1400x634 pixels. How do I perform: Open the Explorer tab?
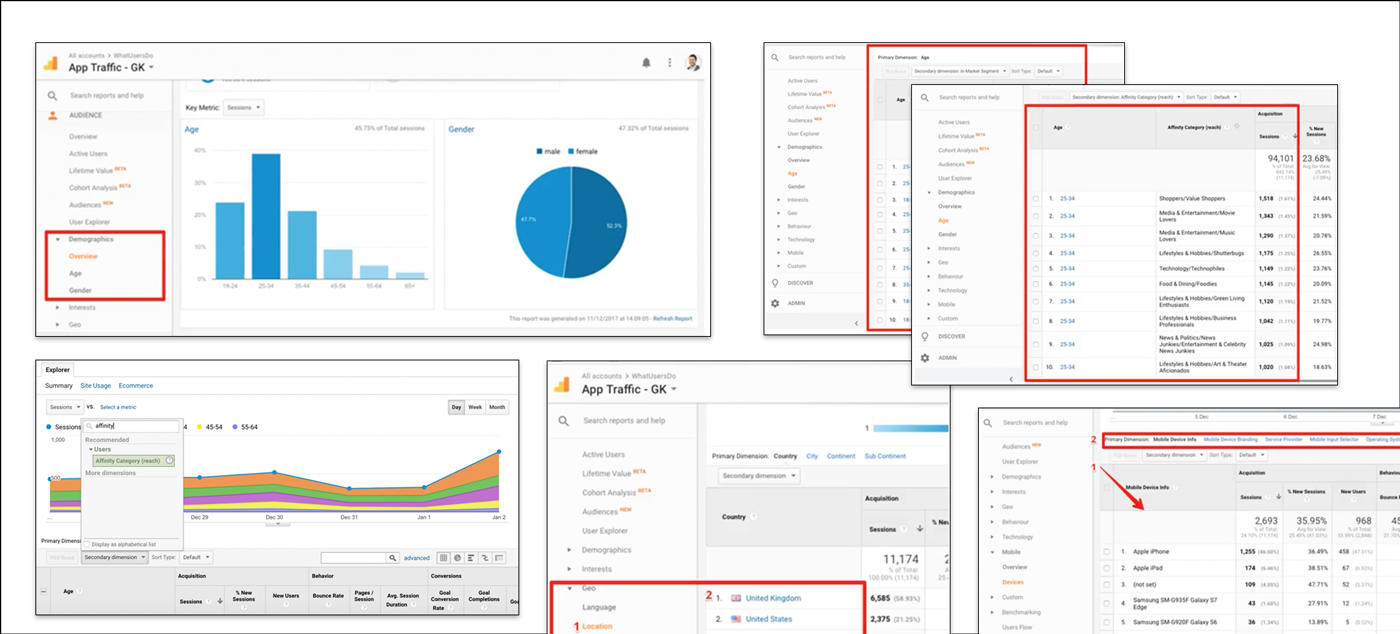[58, 370]
